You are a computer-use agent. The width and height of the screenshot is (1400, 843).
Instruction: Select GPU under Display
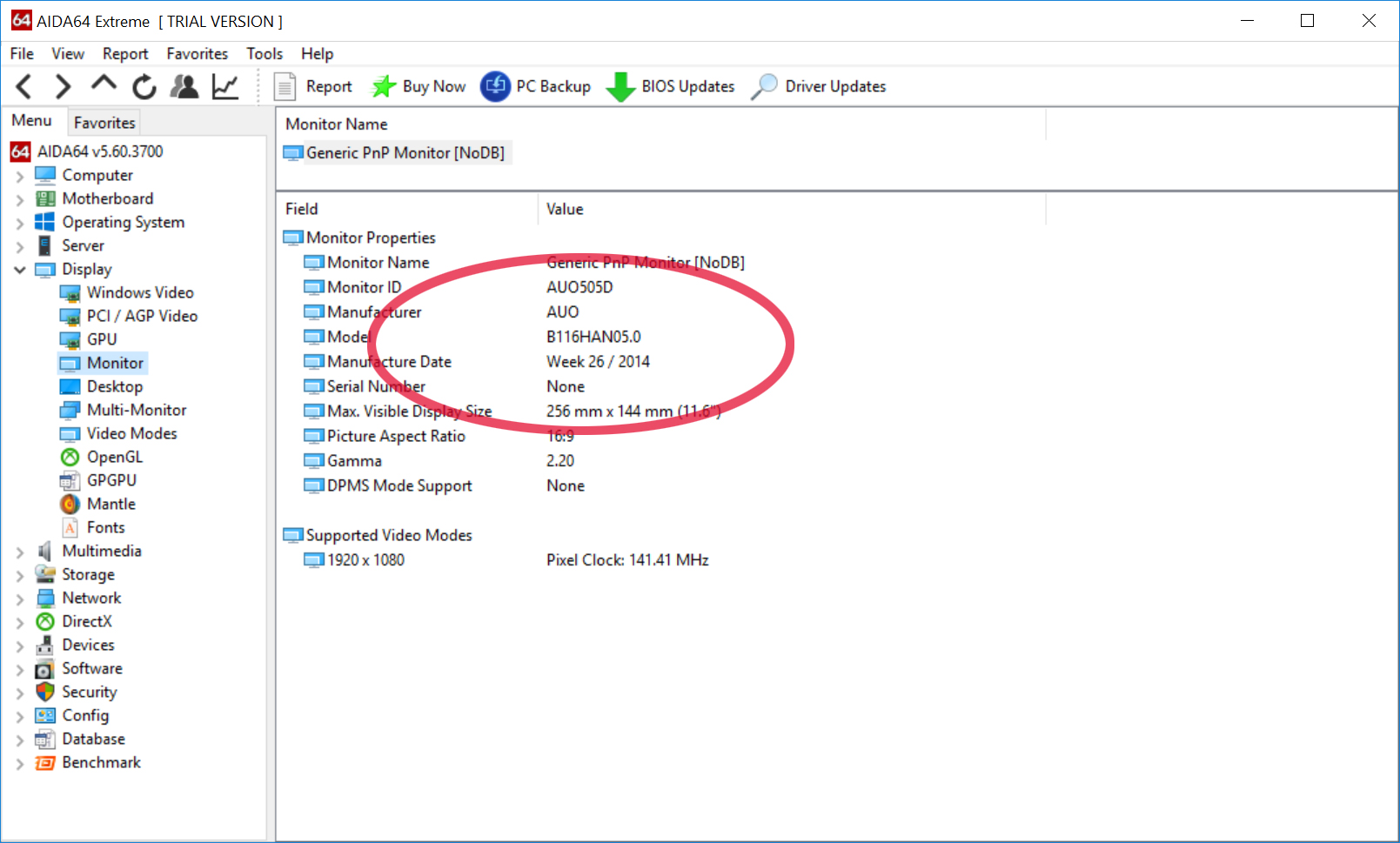102,339
